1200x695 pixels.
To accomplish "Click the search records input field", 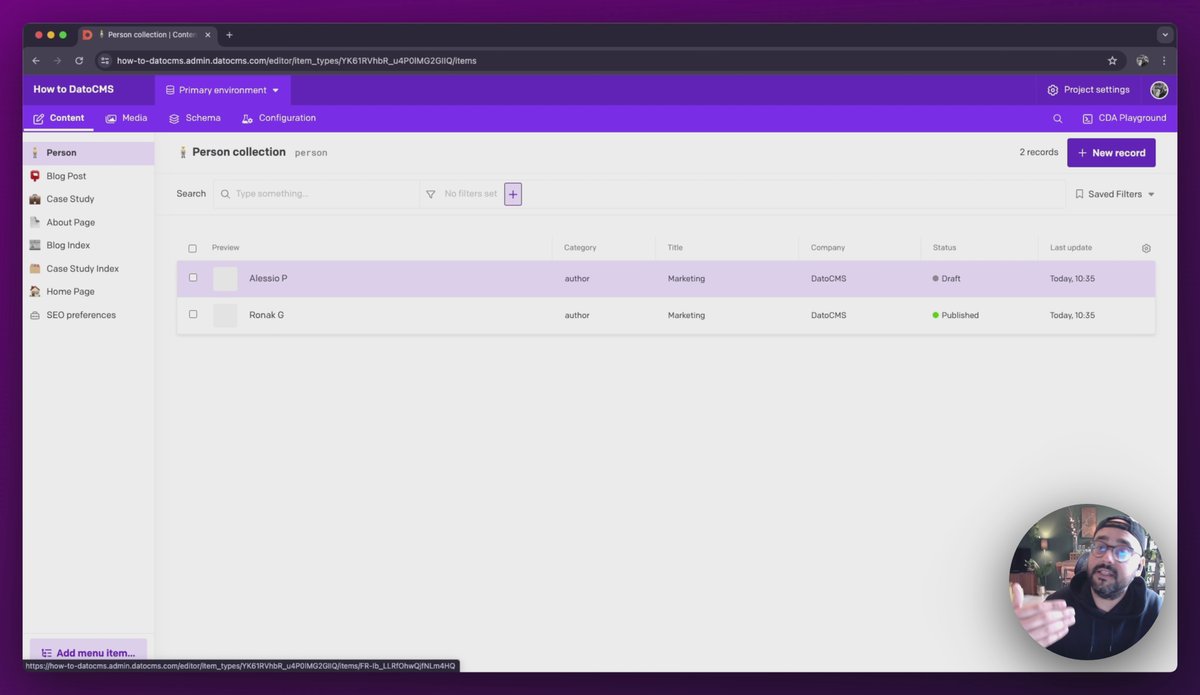I will tap(320, 194).
